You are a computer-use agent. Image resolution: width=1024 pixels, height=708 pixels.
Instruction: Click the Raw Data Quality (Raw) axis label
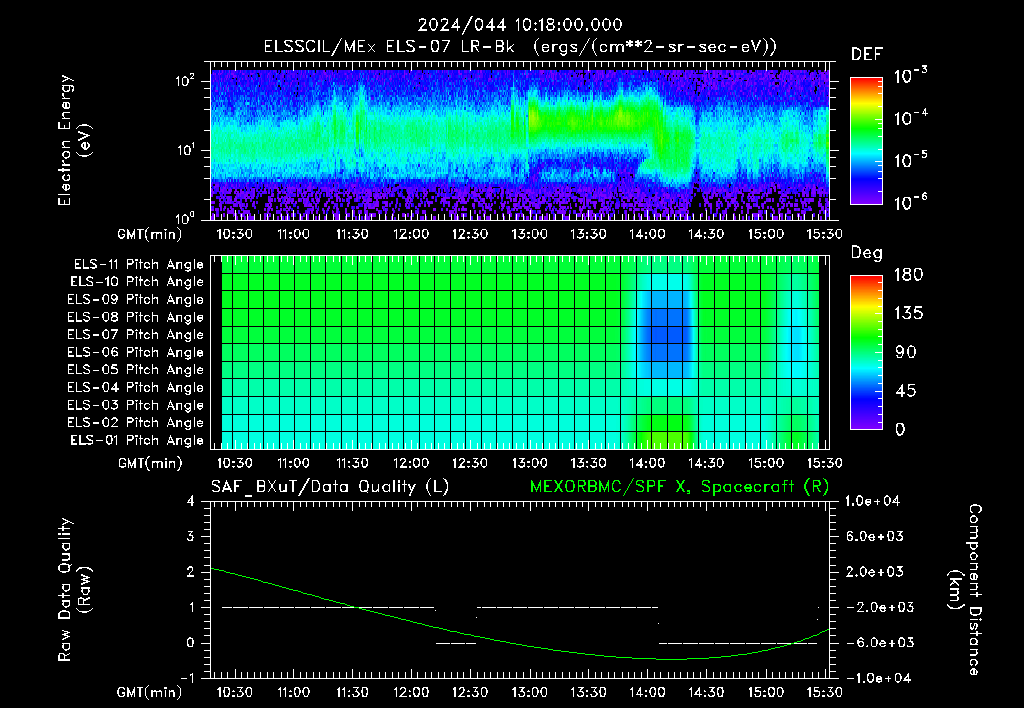tap(74, 590)
